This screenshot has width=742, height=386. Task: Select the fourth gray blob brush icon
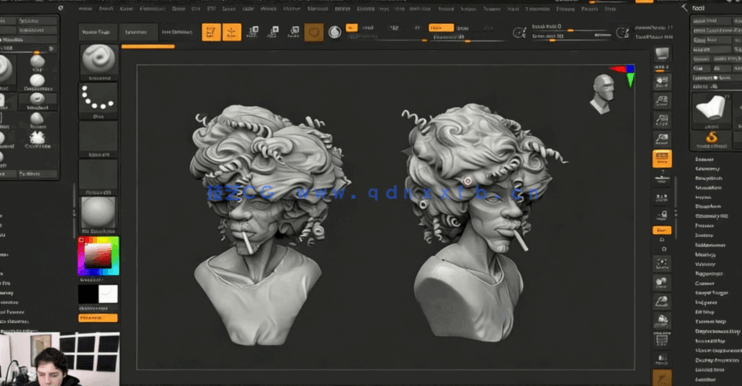(x=37, y=119)
